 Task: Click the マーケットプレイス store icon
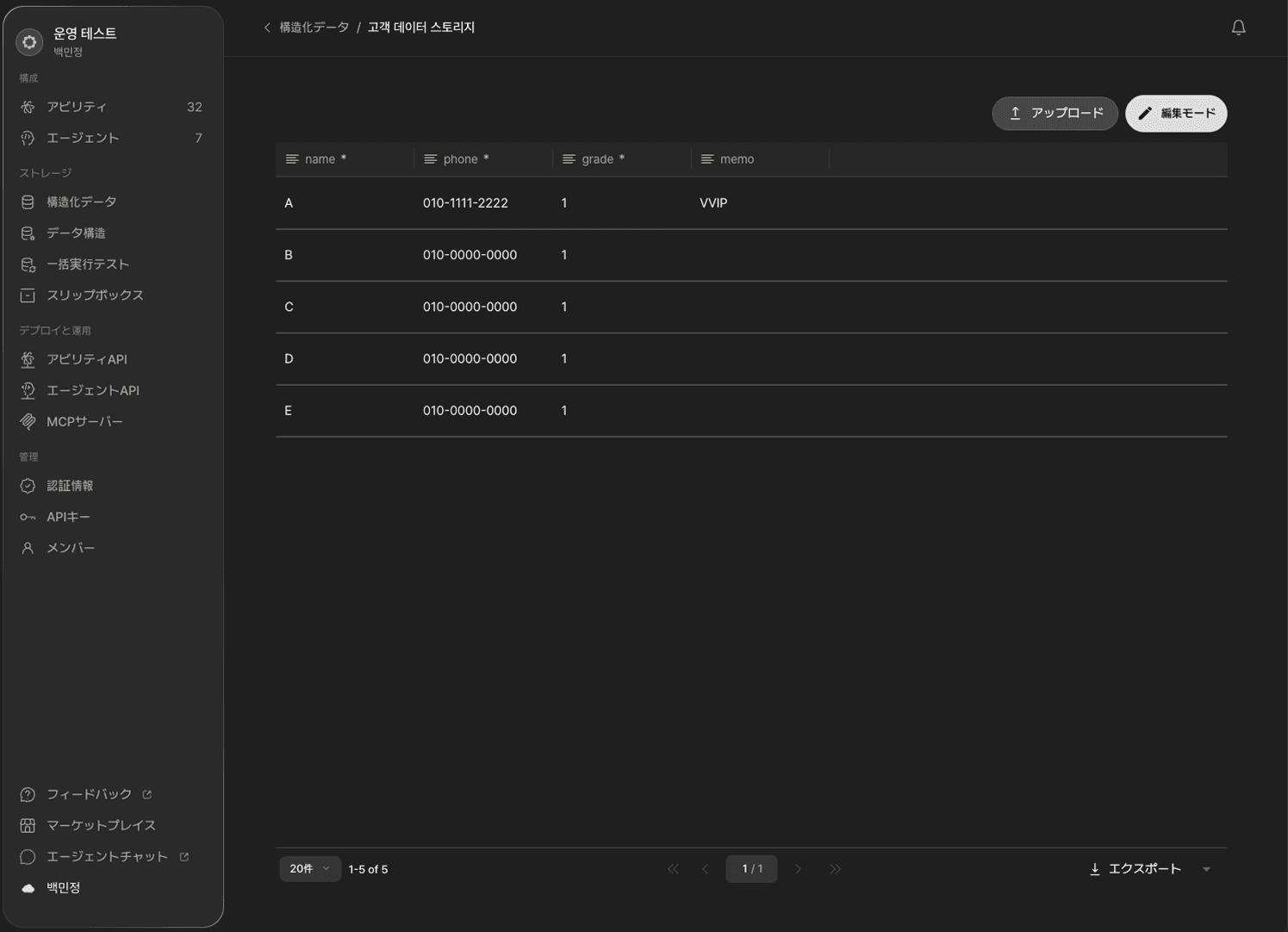28,825
